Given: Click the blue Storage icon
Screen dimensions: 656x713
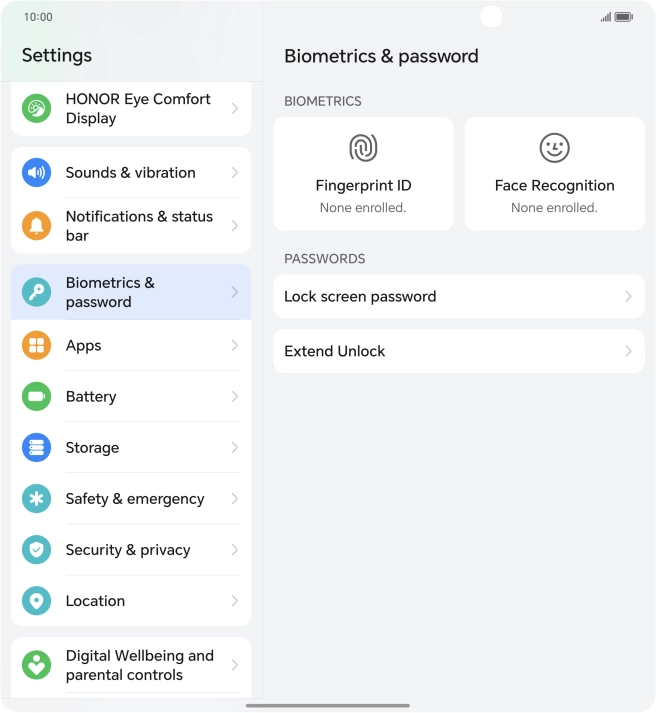Looking at the screenshot, I should (37, 447).
